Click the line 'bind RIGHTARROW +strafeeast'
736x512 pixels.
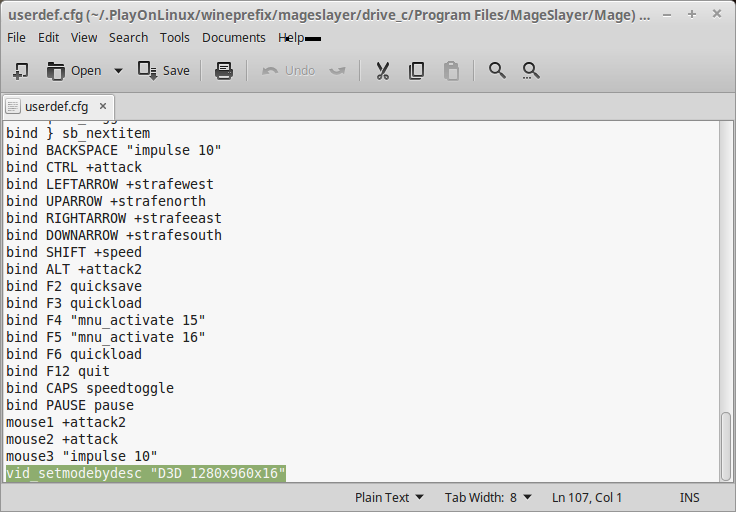[x=114, y=218]
